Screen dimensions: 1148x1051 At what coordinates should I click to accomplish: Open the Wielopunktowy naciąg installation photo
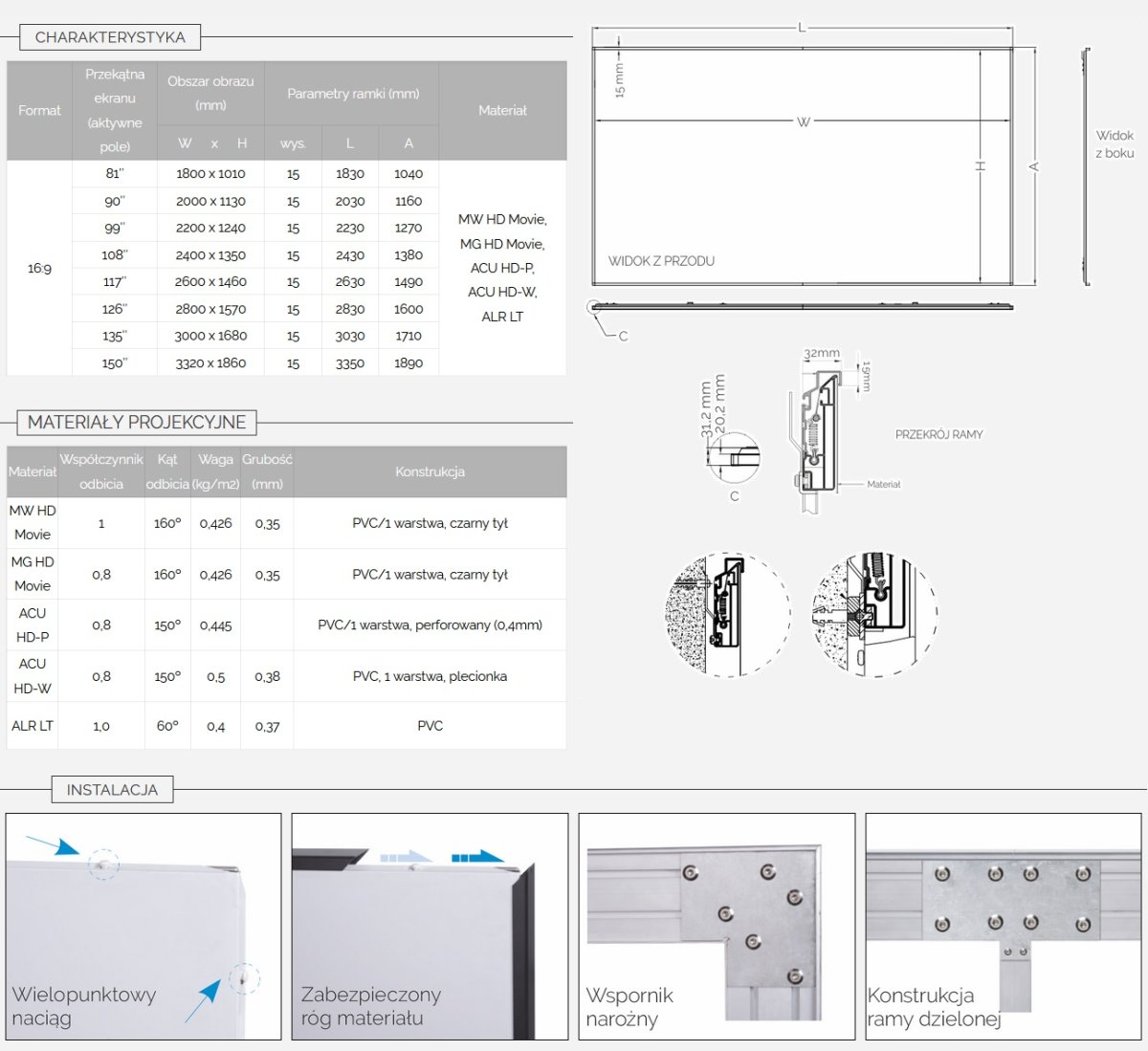(x=143, y=926)
